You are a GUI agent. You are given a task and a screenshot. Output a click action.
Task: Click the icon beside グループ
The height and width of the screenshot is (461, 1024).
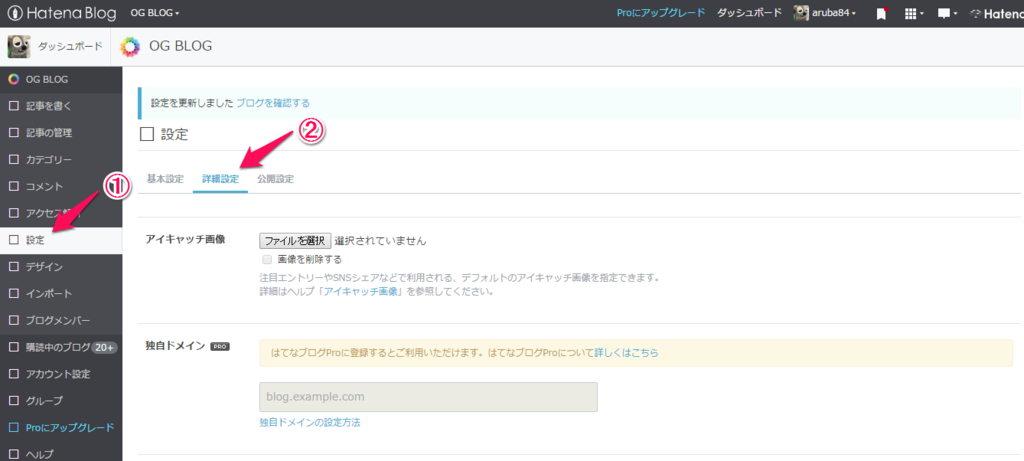(13, 401)
